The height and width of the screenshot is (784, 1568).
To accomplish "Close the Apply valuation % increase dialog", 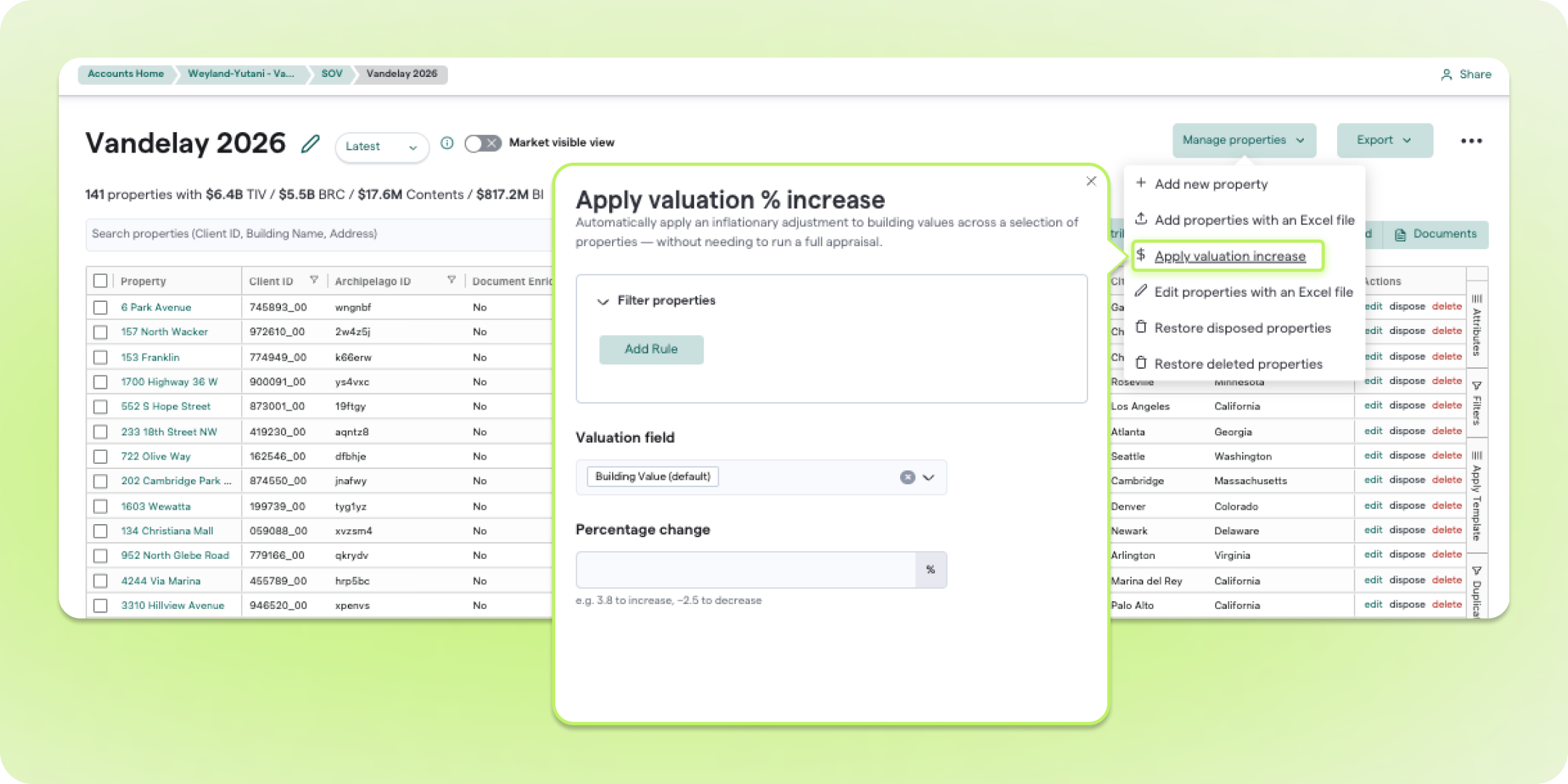I will coord(1091,181).
